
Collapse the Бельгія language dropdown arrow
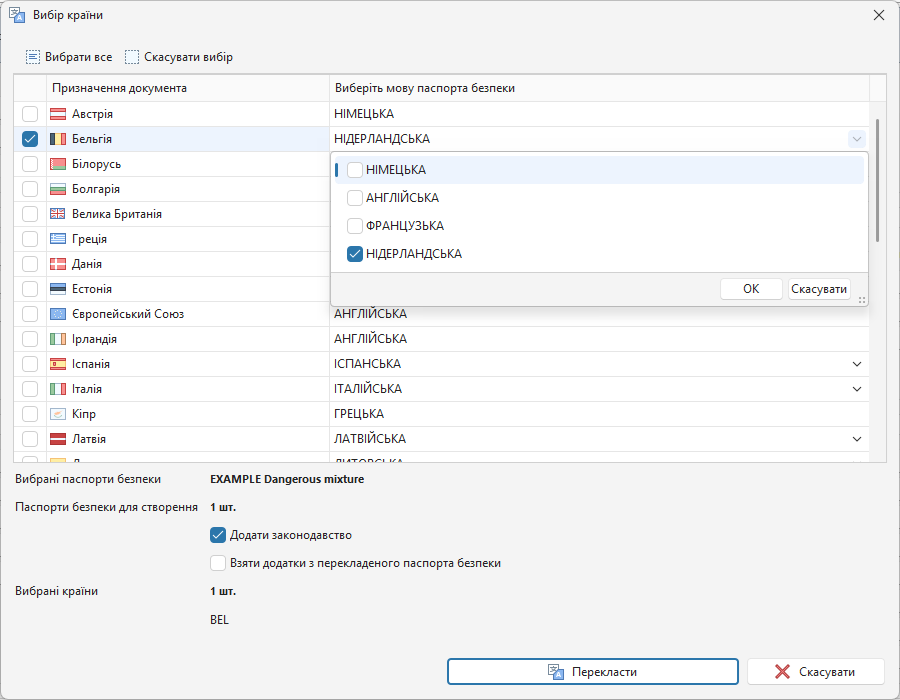point(856,139)
